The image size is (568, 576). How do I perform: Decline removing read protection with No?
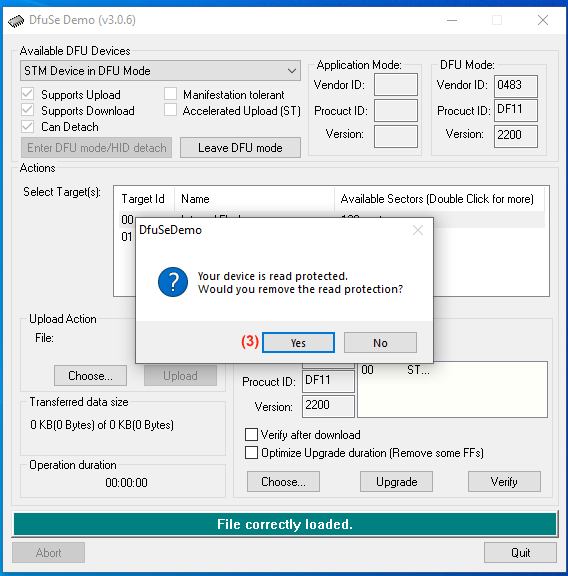pos(380,343)
